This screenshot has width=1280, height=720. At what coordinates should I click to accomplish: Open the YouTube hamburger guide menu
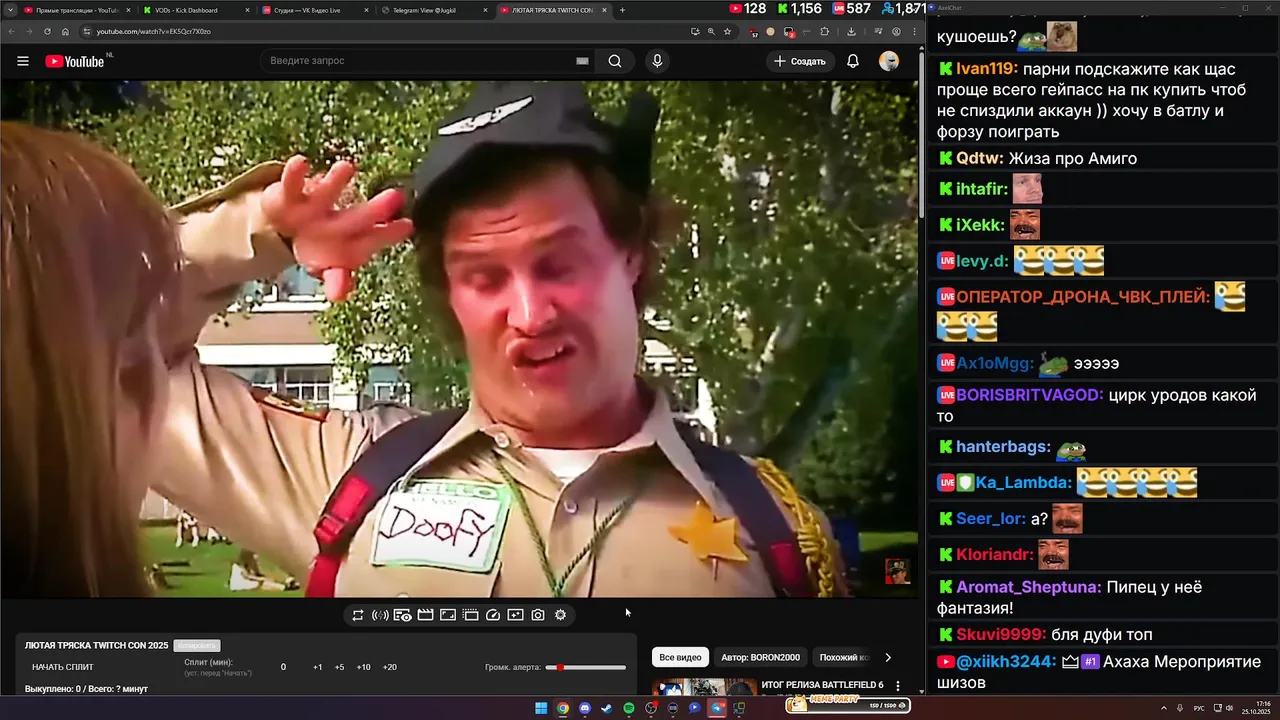tap(23, 61)
